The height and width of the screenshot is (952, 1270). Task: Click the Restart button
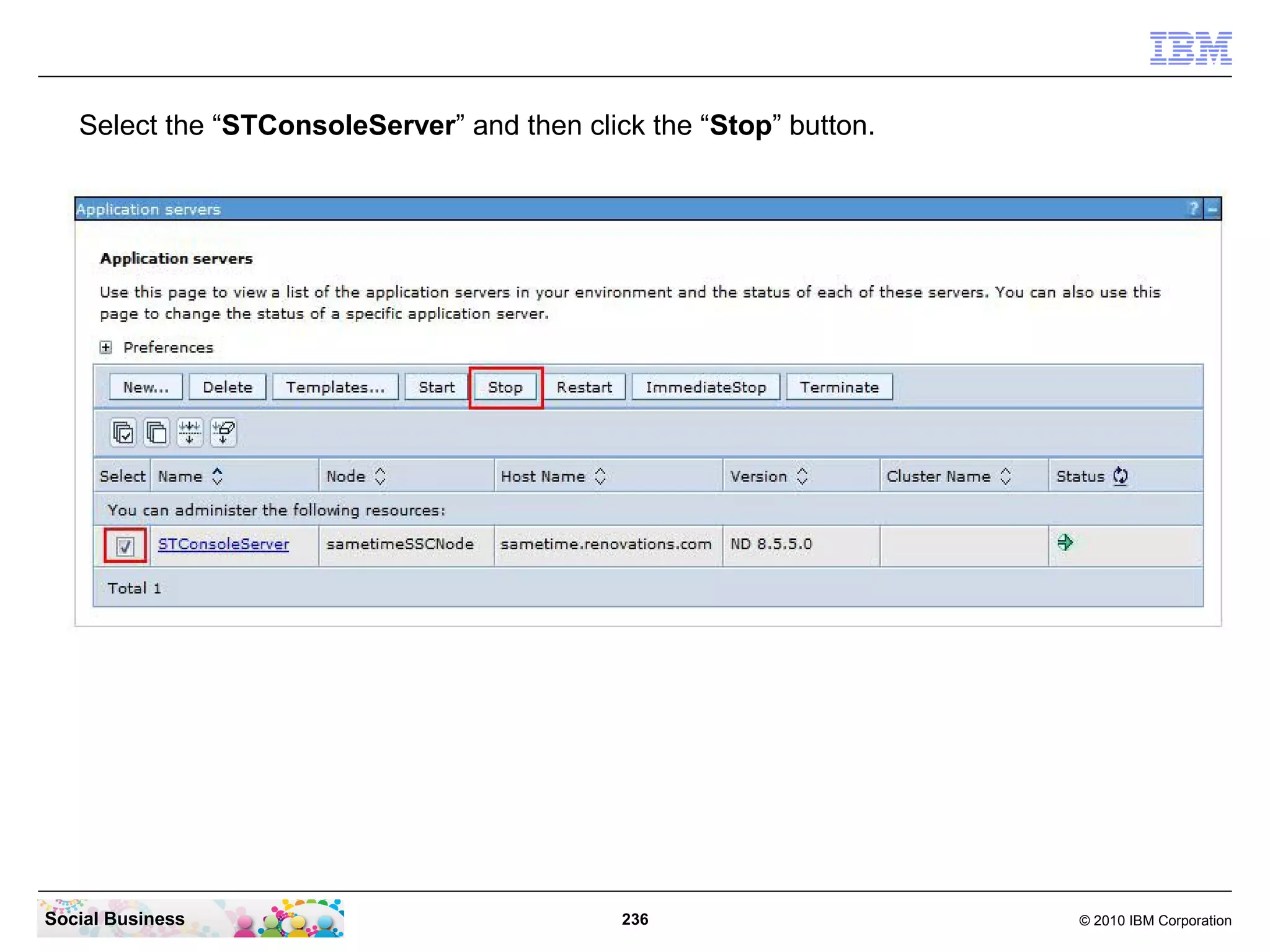(584, 387)
